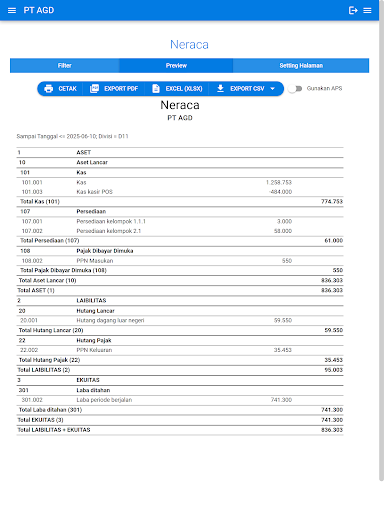Click the EXPORT CSV button label

tap(247, 89)
